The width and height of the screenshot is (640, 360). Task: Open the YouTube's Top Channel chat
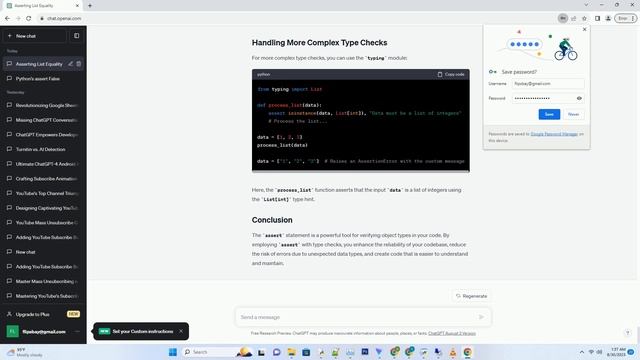tap(43, 193)
